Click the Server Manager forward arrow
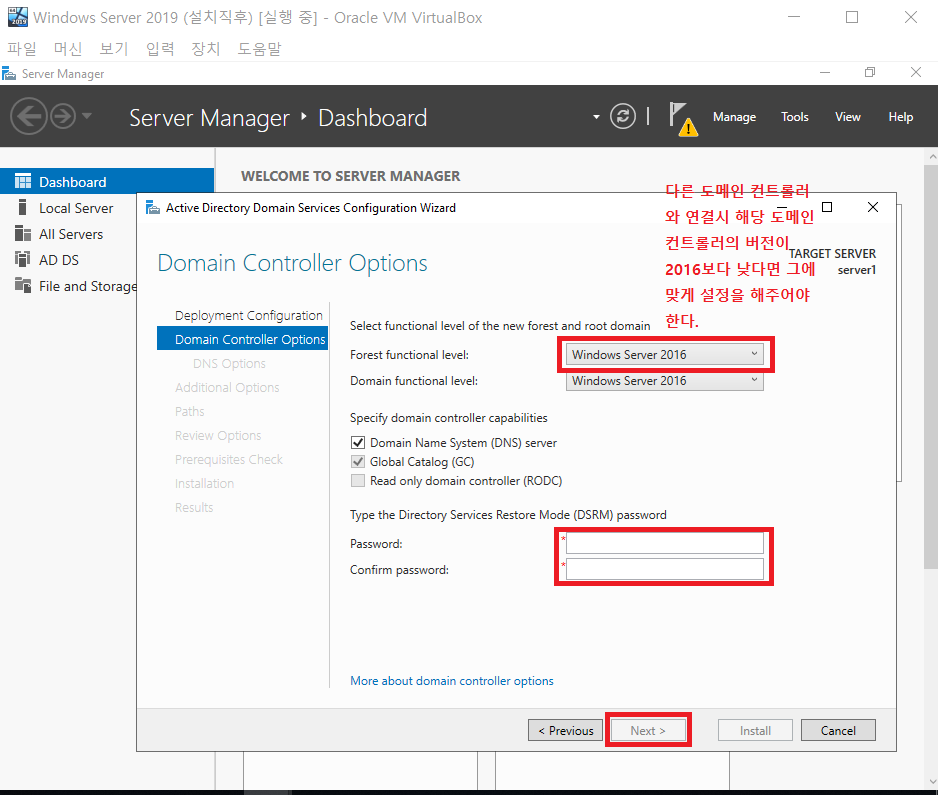Viewport: 938px width, 795px height. [x=63, y=116]
